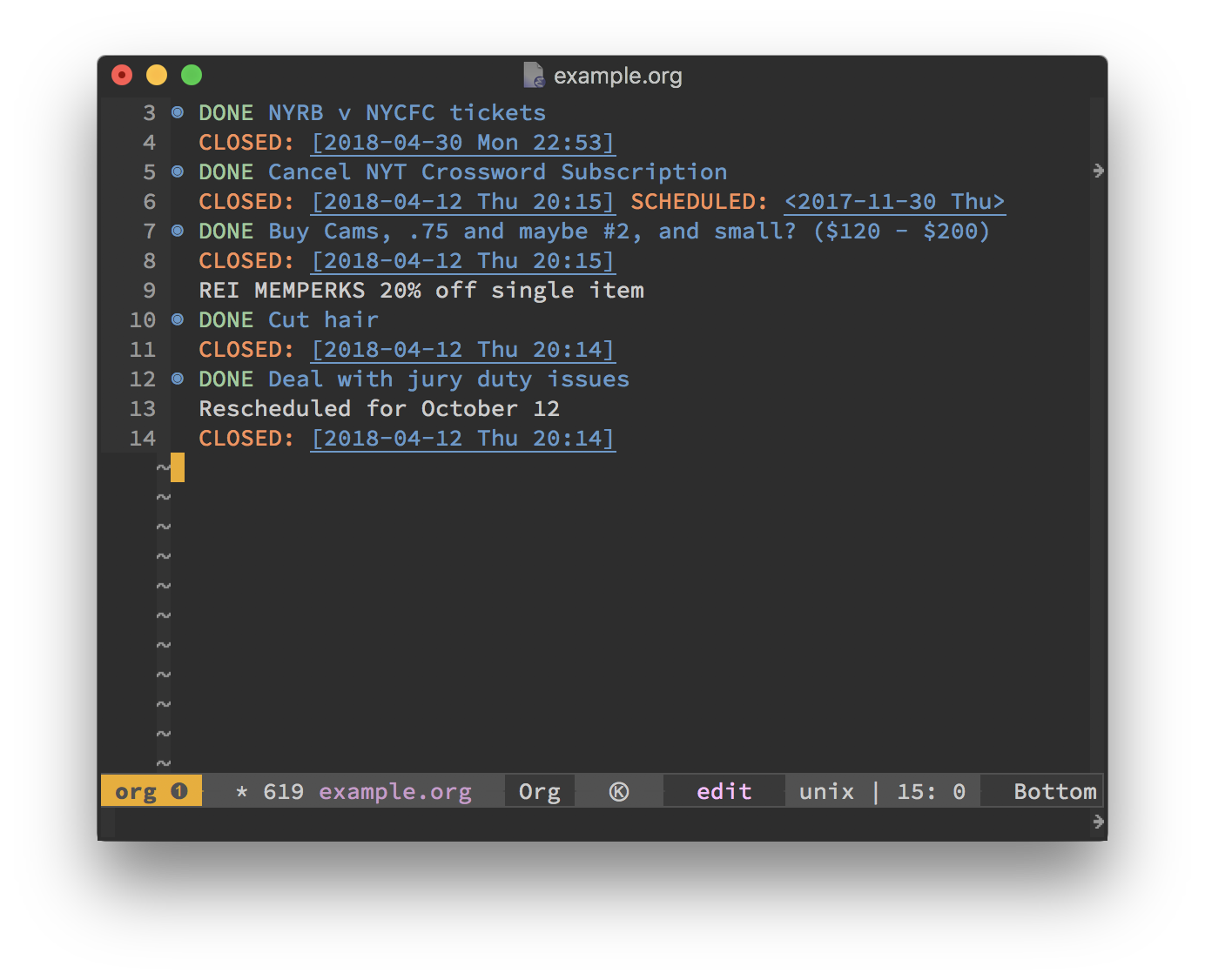Click the example.org buffer name in modeline
The width and height of the screenshot is (1205, 980).
tap(395, 792)
